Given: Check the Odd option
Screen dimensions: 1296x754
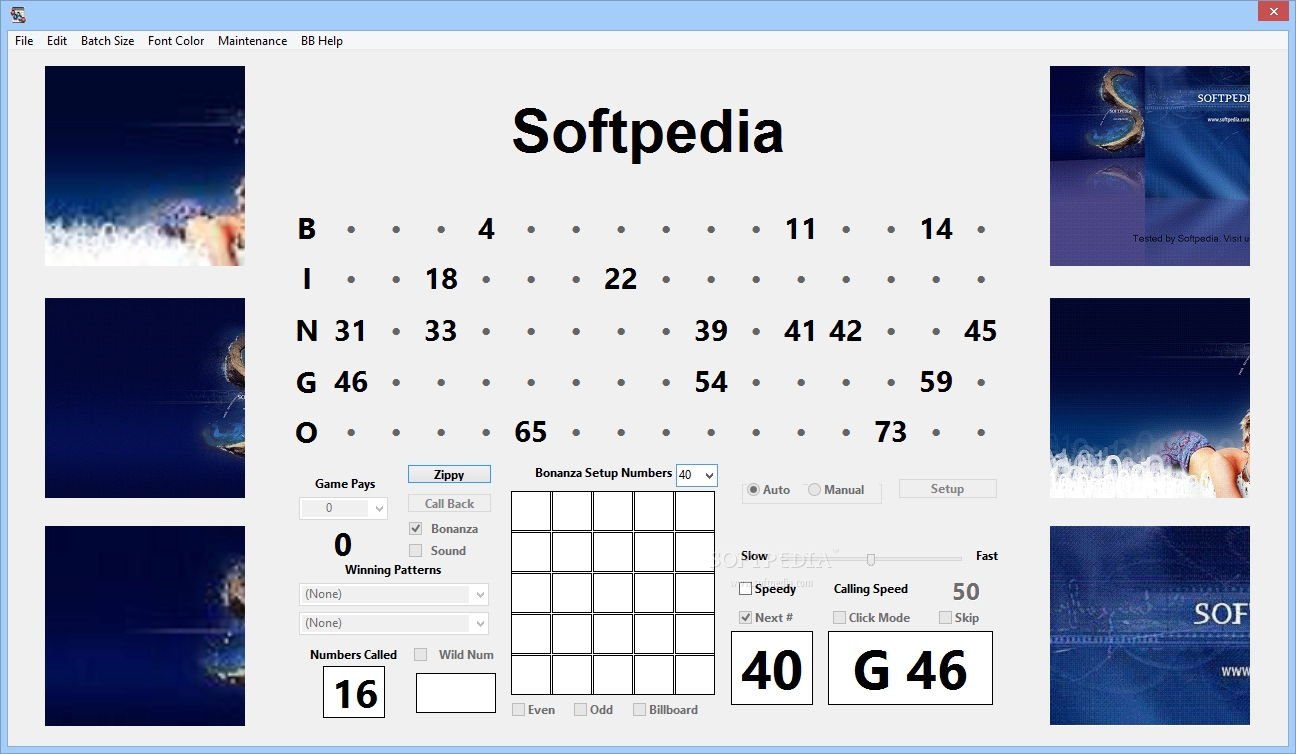Looking at the screenshot, I should [x=580, y=709].
